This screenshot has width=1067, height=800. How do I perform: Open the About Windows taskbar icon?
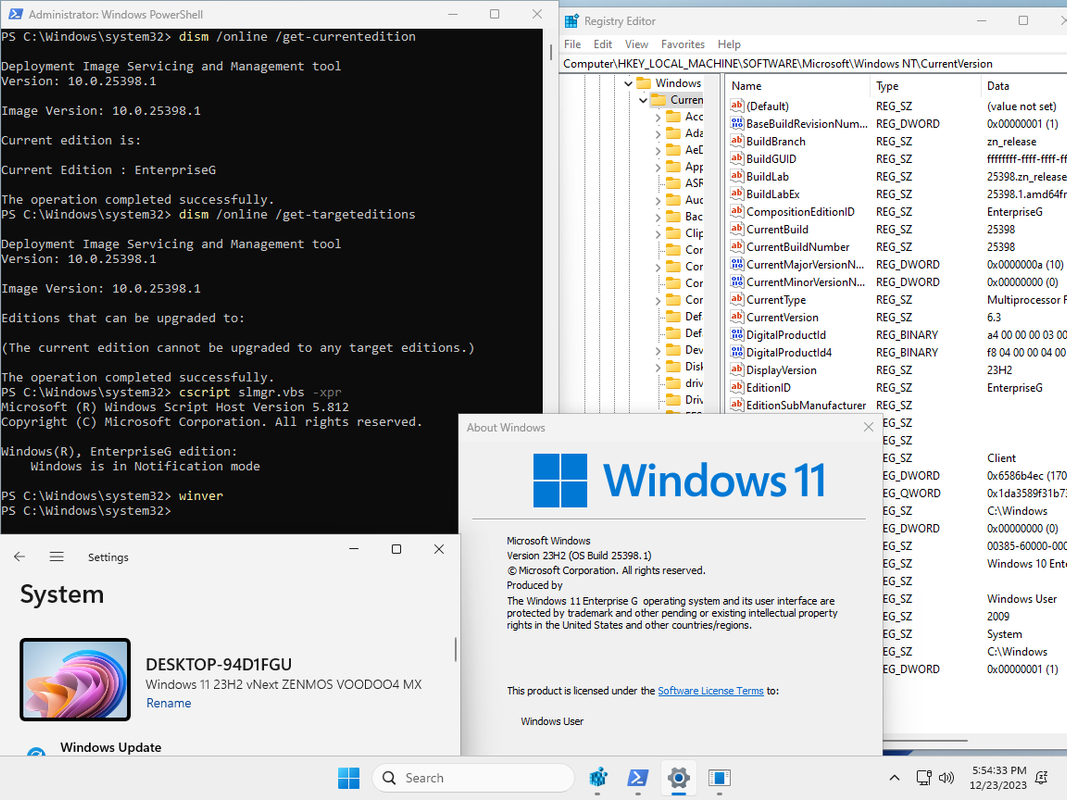point(719,778)
